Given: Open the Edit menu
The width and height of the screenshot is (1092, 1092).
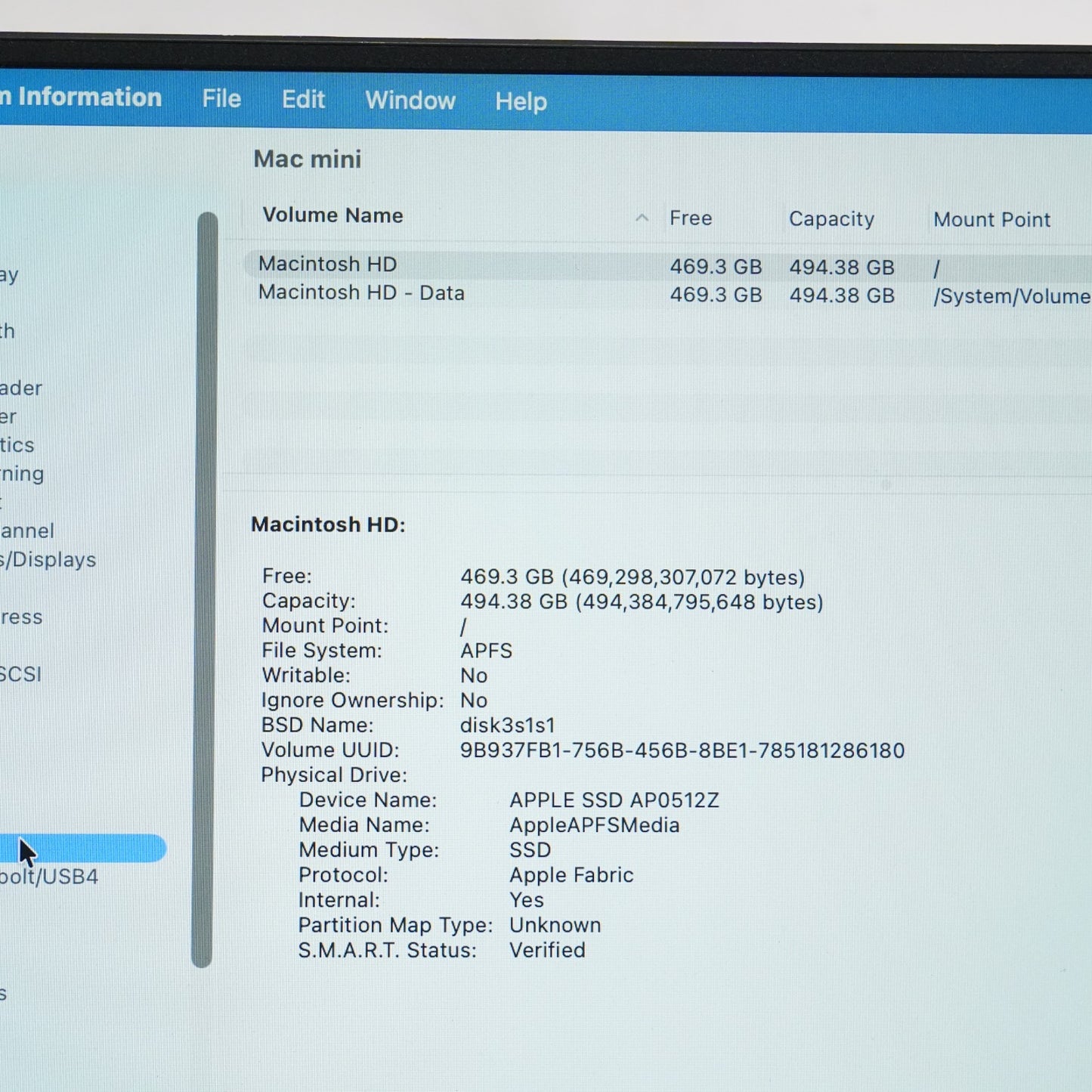Looking at the screenshot, I should click(303, 100).
